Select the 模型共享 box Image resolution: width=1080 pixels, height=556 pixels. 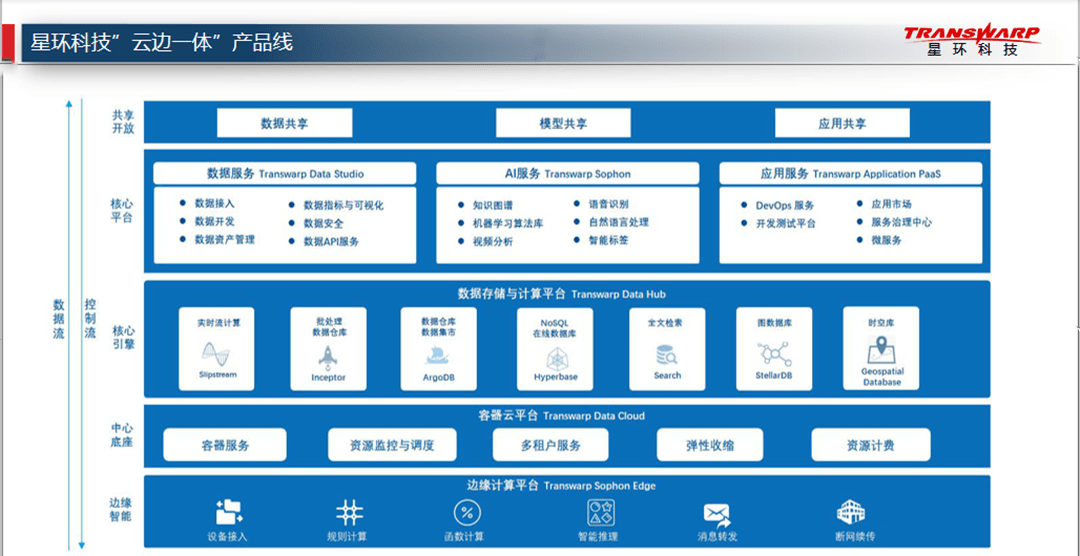point(563,123)
